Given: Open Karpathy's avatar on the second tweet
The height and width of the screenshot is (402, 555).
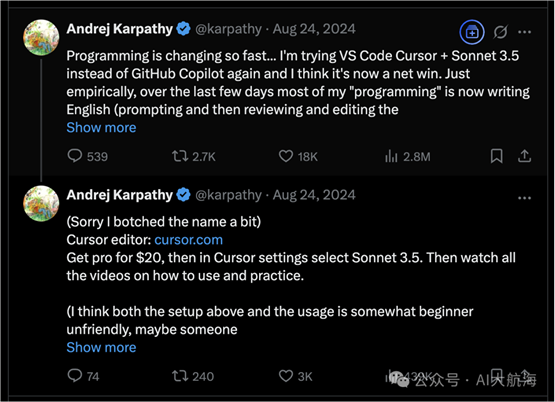Looking at the screenshot, I should click(x=41, y=203).
